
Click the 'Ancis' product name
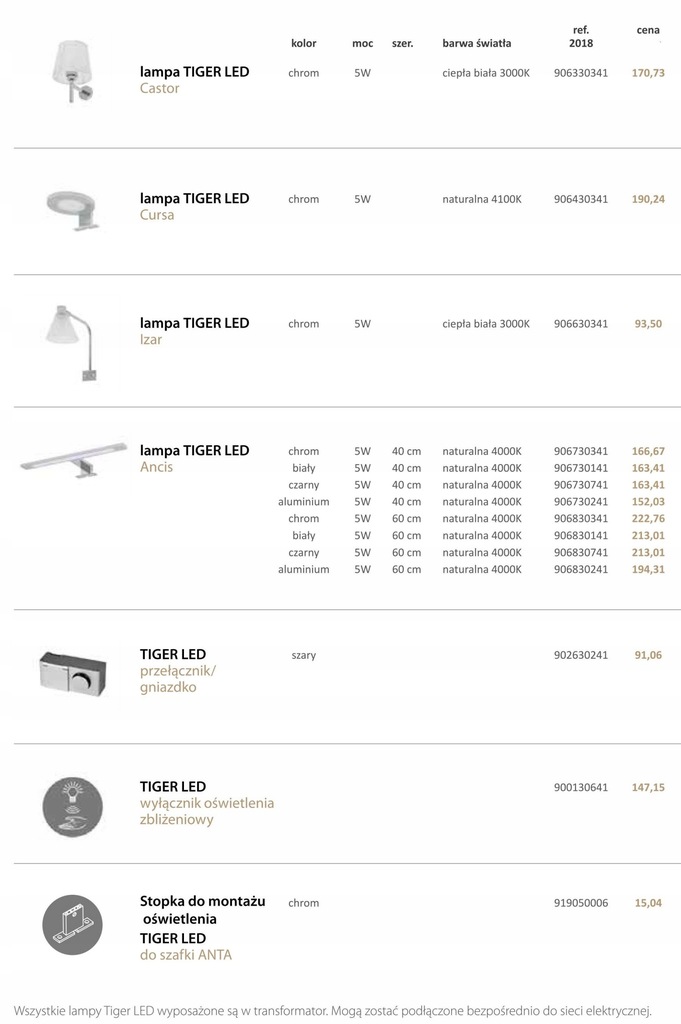[x=156, y=467]
